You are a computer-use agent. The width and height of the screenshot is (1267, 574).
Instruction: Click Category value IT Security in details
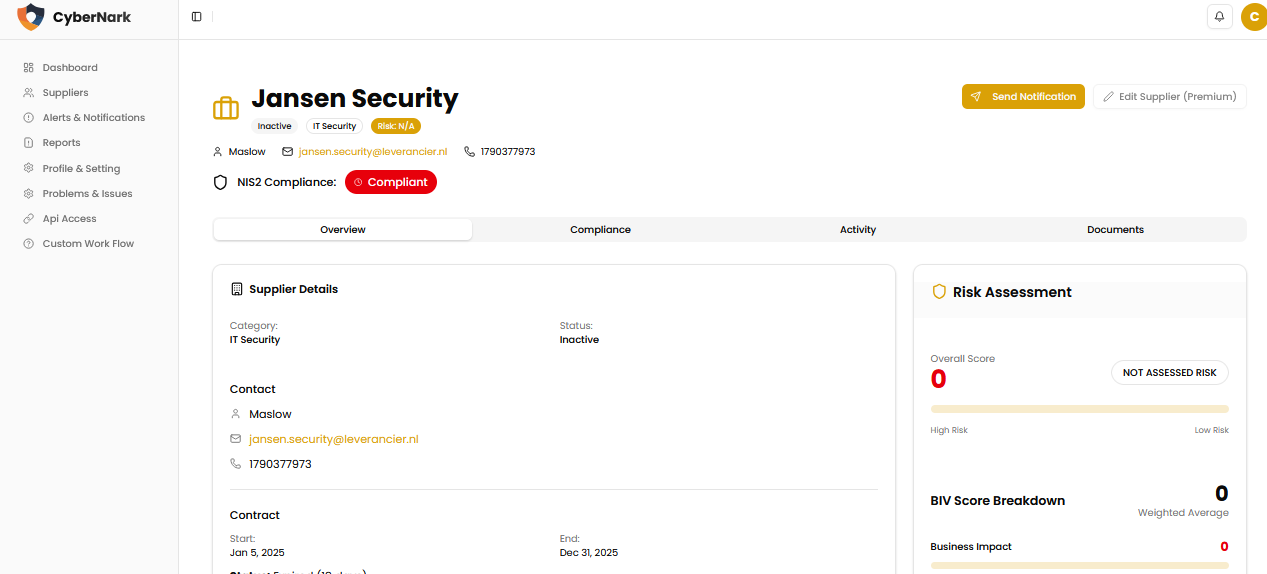pyautogui.click(x=255, y=340)
